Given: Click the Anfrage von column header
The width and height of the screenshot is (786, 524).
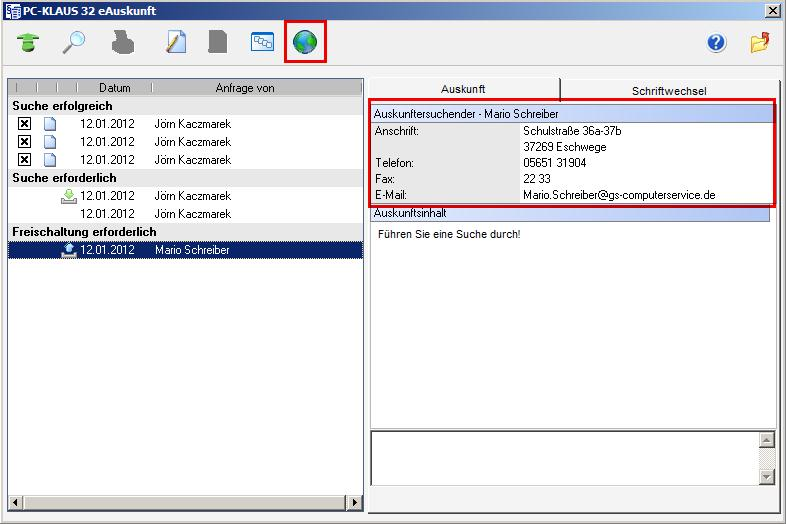Looking at the screenshot, I should pos(244,88).
